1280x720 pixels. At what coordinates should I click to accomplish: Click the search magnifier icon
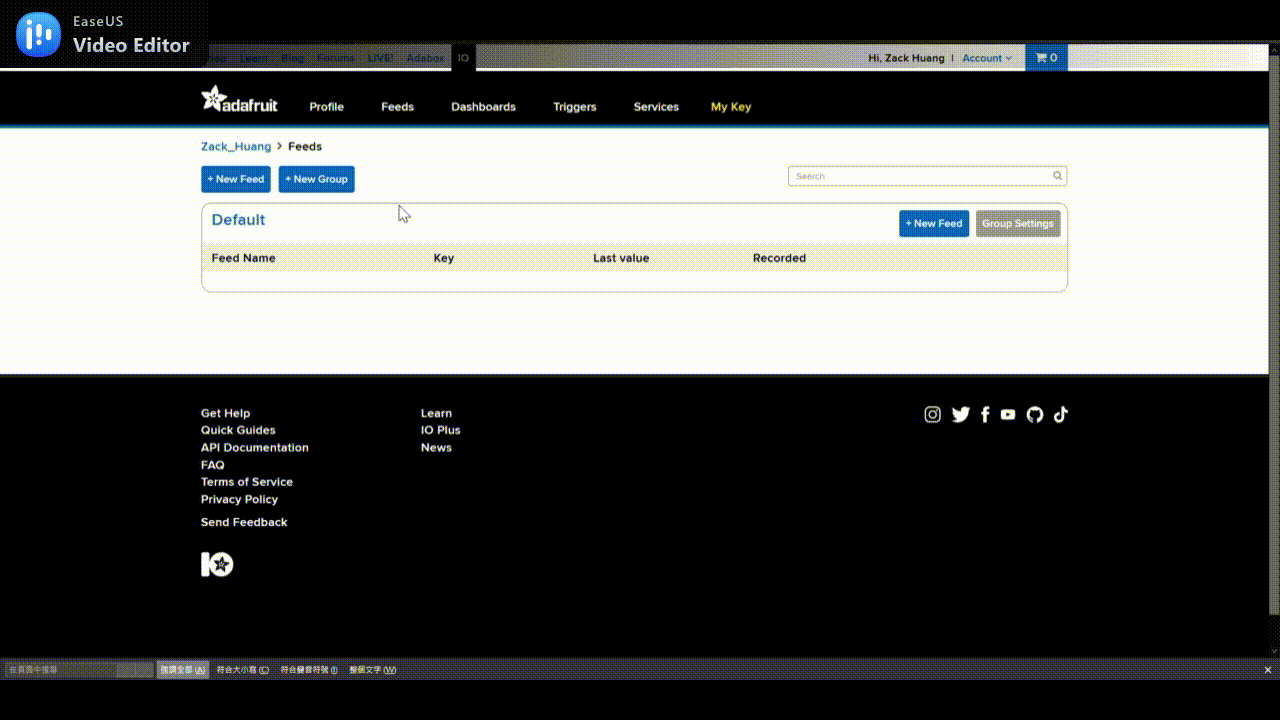coord(1057,176)
